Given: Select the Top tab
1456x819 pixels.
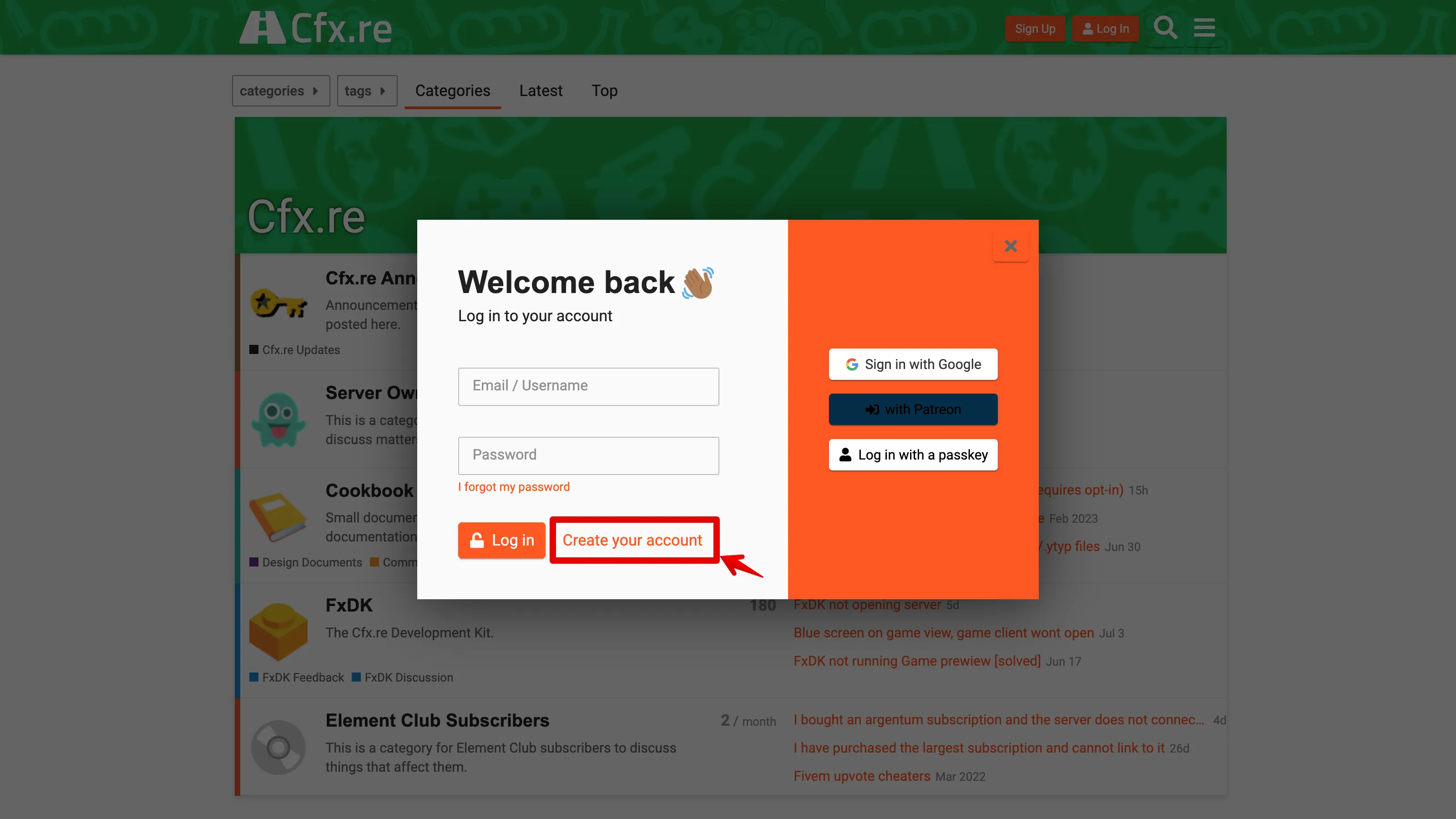Looking at the screenshot, I should 604,91.
